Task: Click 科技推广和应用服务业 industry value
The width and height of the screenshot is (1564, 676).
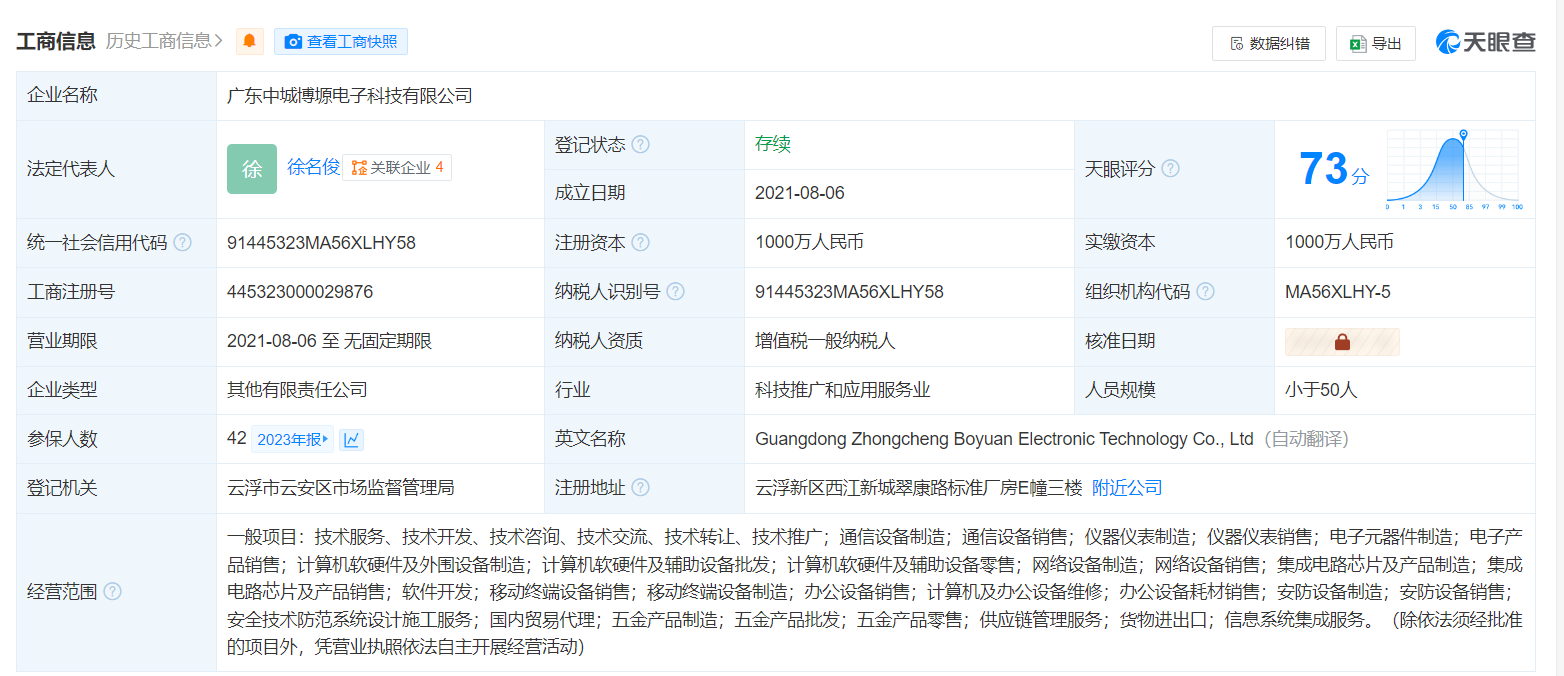Action: (x=843, y=390)
